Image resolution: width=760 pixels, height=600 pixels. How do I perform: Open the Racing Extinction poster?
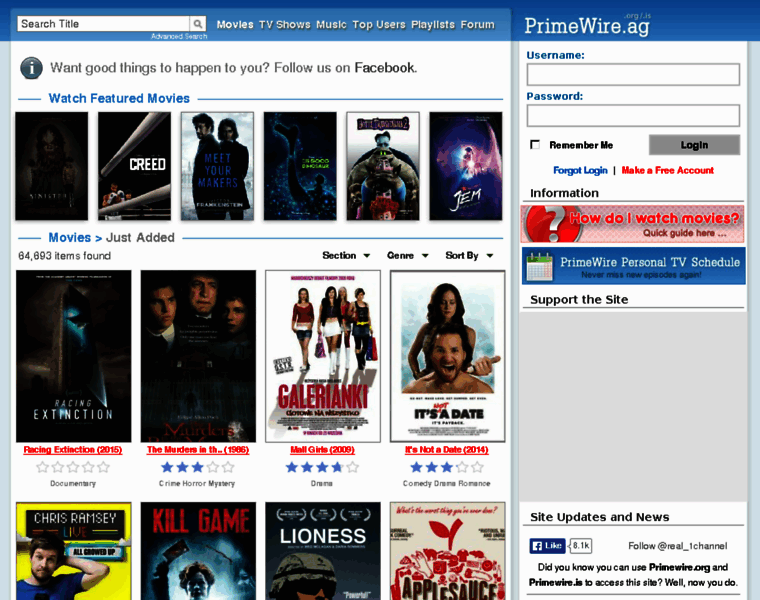(x=74, y=356)
